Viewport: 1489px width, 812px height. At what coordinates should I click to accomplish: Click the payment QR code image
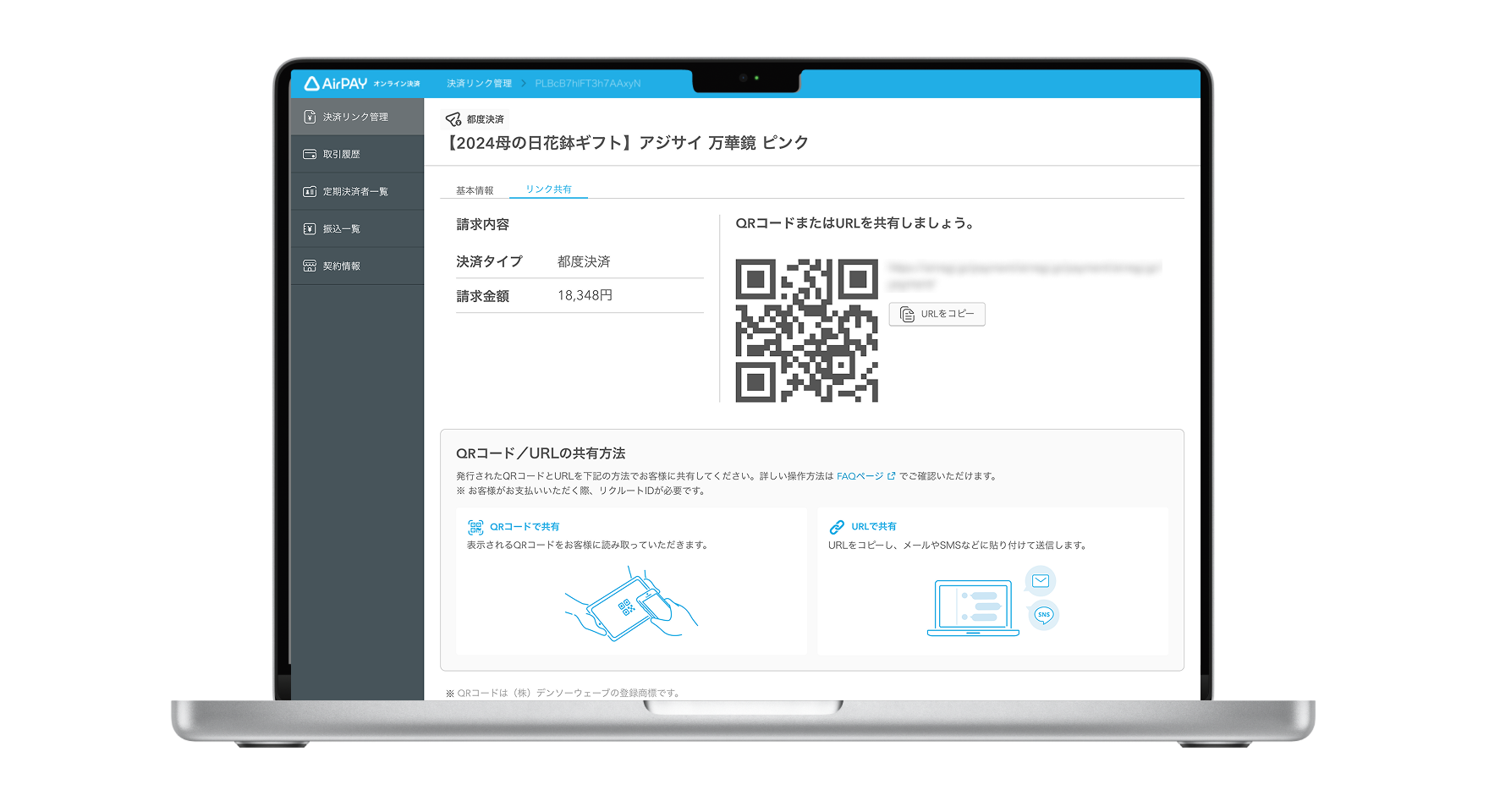coord(809,332)
